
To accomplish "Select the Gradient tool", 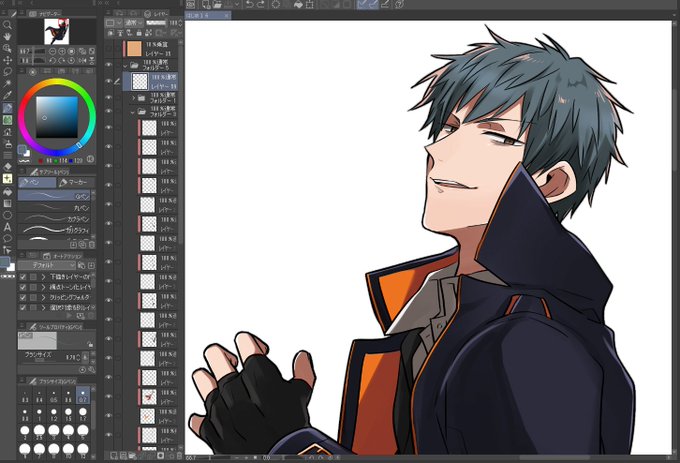I will [7, 203].
